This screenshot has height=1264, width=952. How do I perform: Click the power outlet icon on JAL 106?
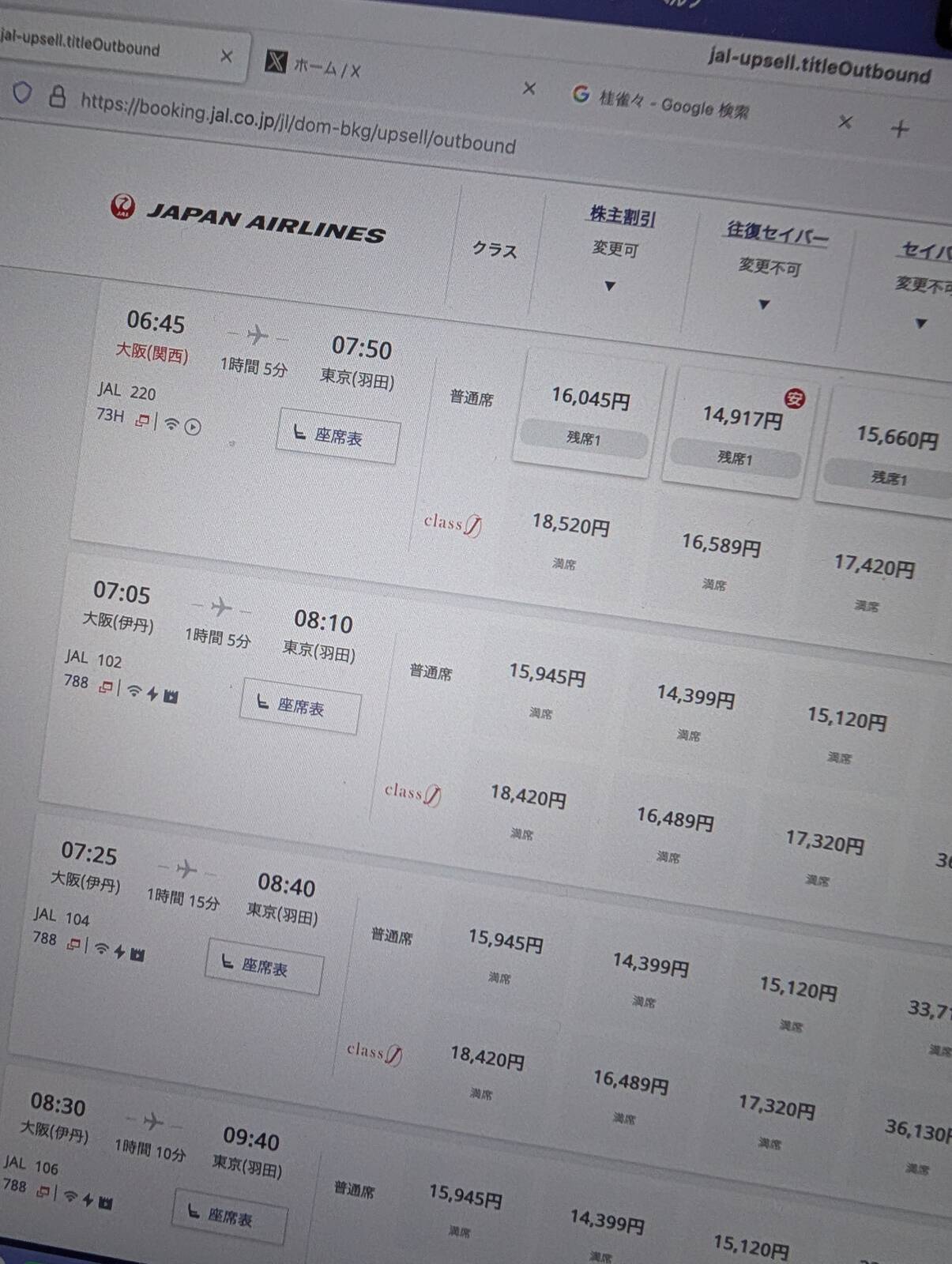88,1199
